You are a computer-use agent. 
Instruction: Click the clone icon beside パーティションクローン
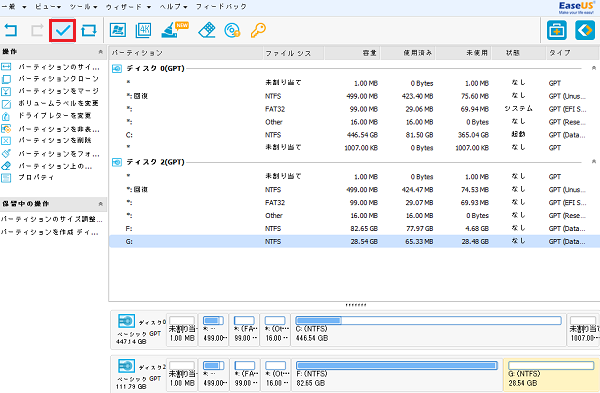click(x=6, y=79)
